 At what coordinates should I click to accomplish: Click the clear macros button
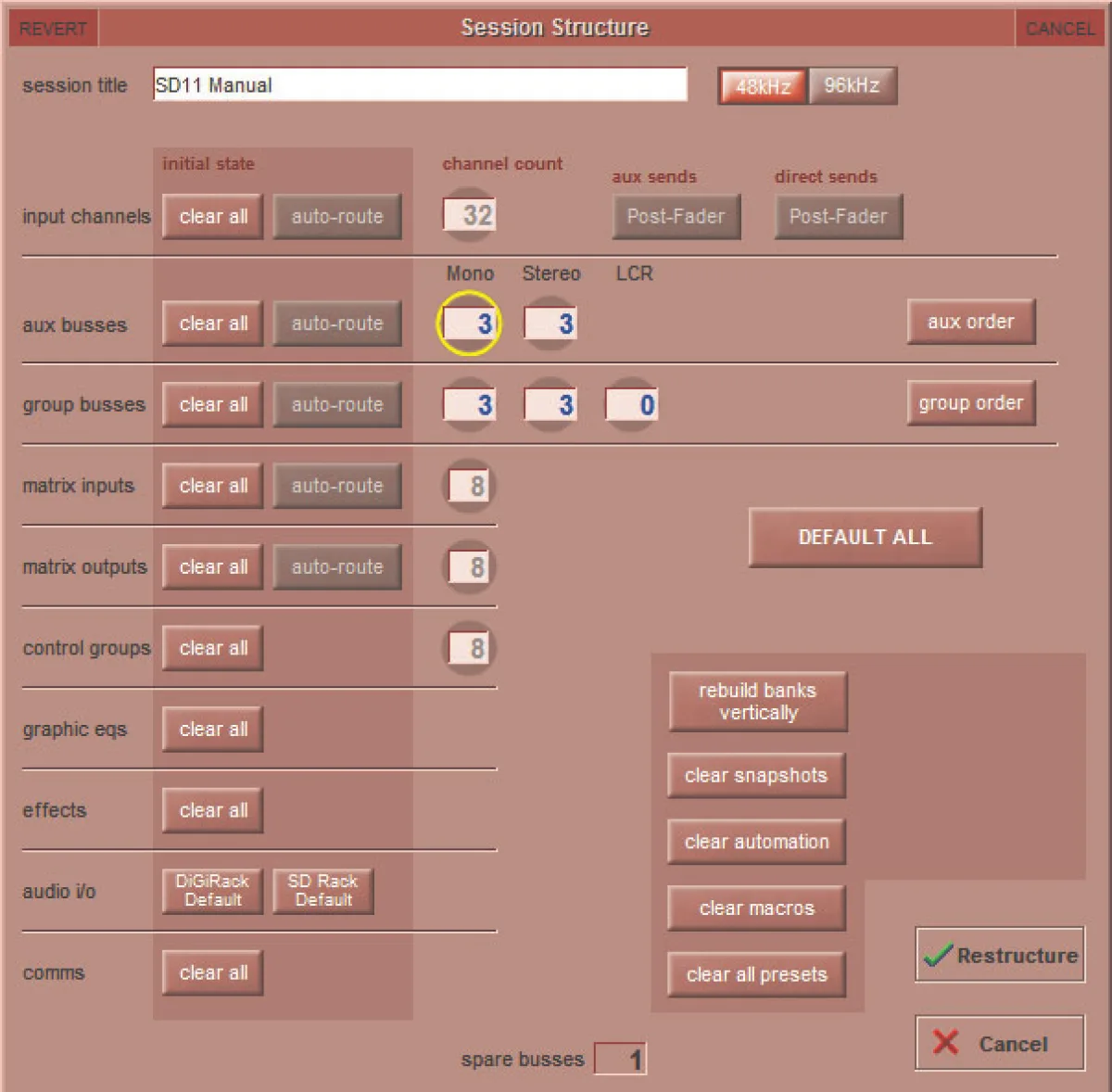(756, 908)
